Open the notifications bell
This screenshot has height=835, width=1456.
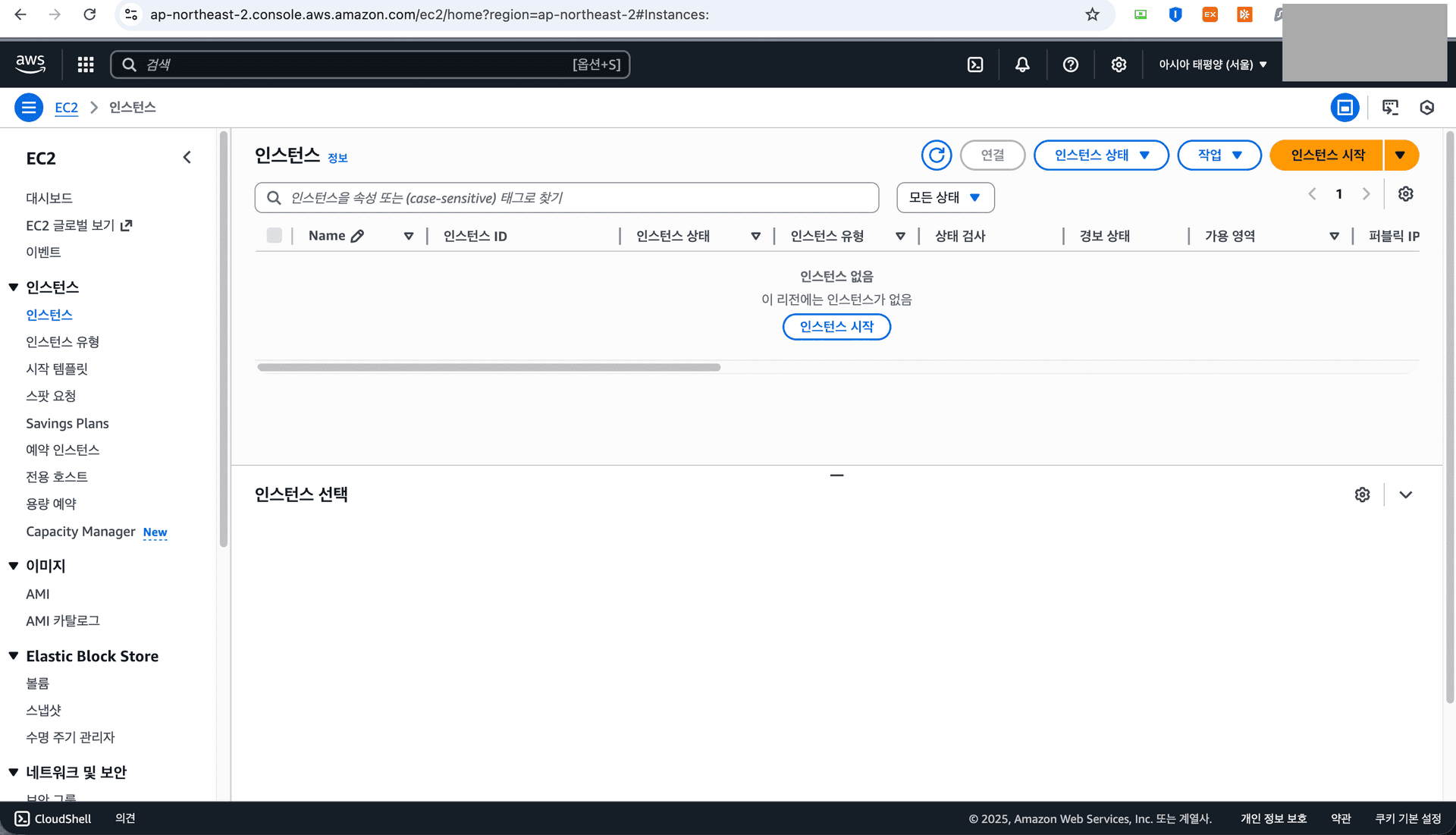(x=1021, y=64)
